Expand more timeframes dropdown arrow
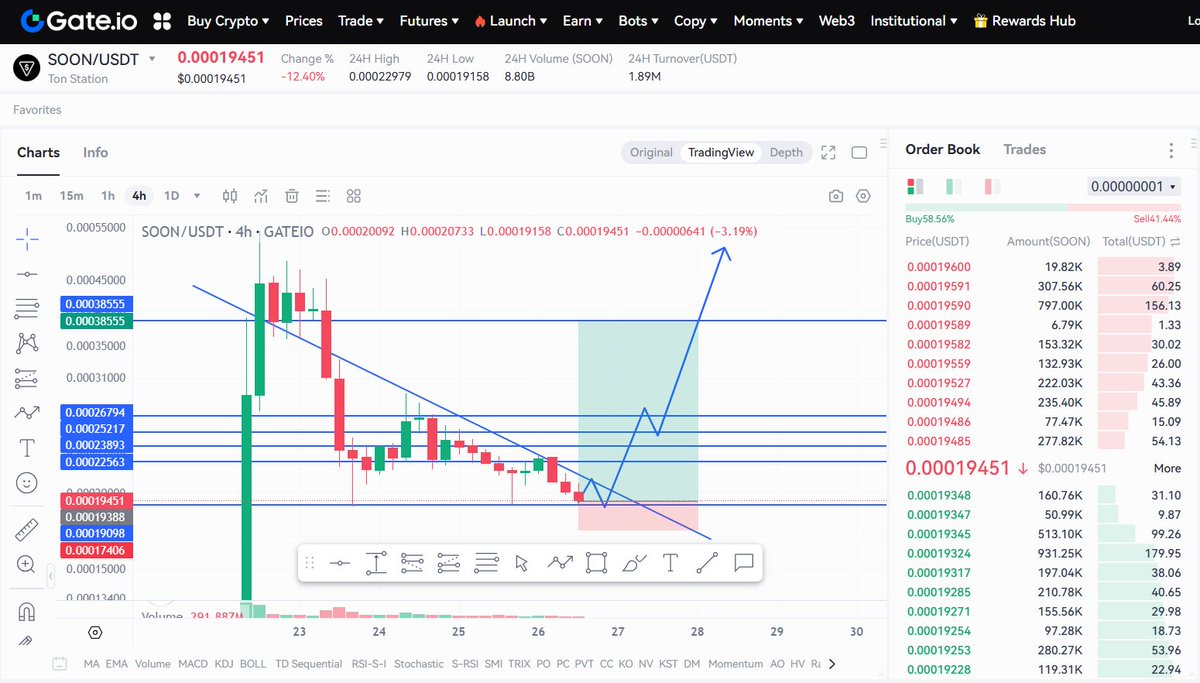 [197, 196]
